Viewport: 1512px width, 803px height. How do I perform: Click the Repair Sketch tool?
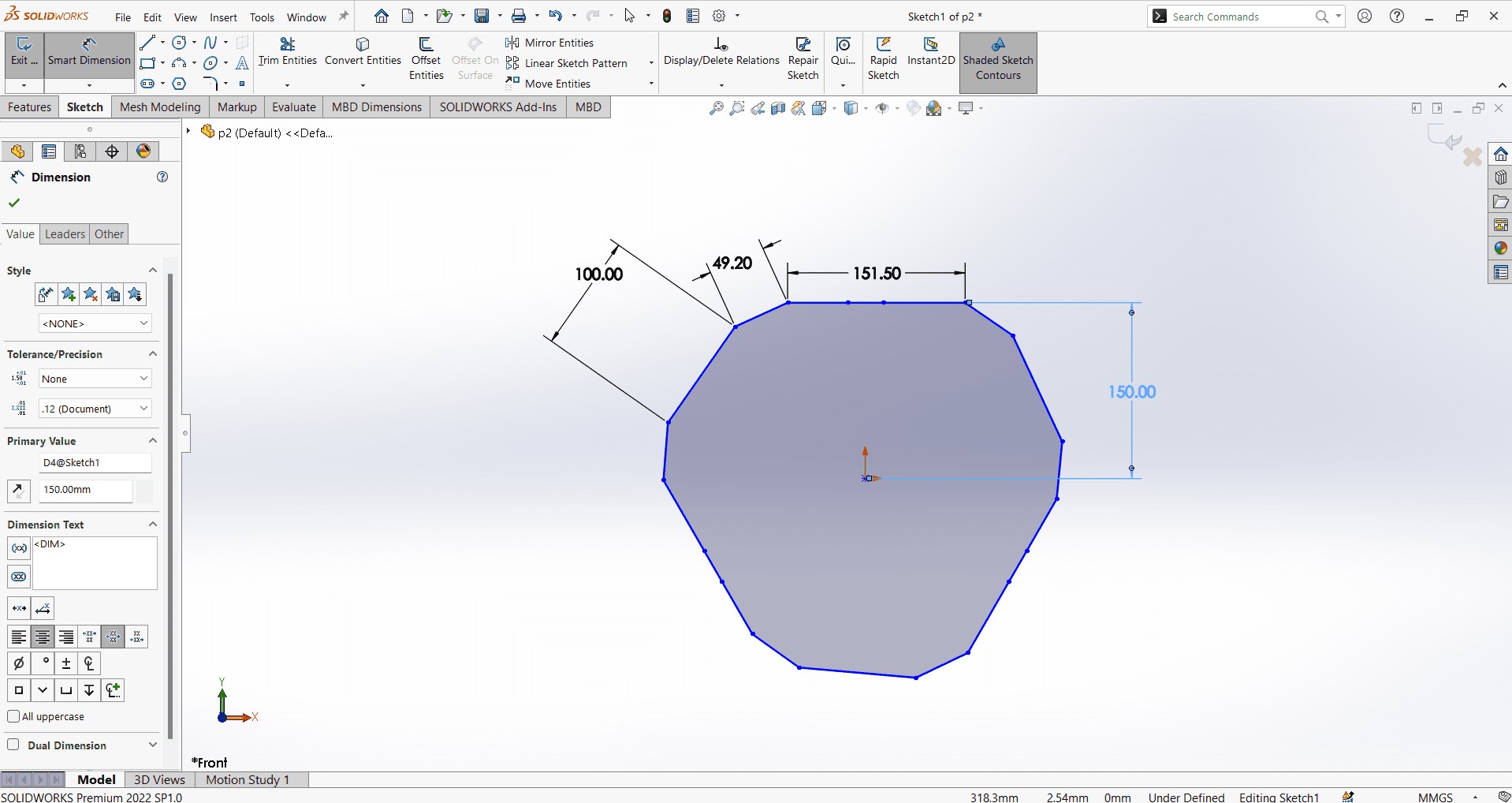point(803,58)
